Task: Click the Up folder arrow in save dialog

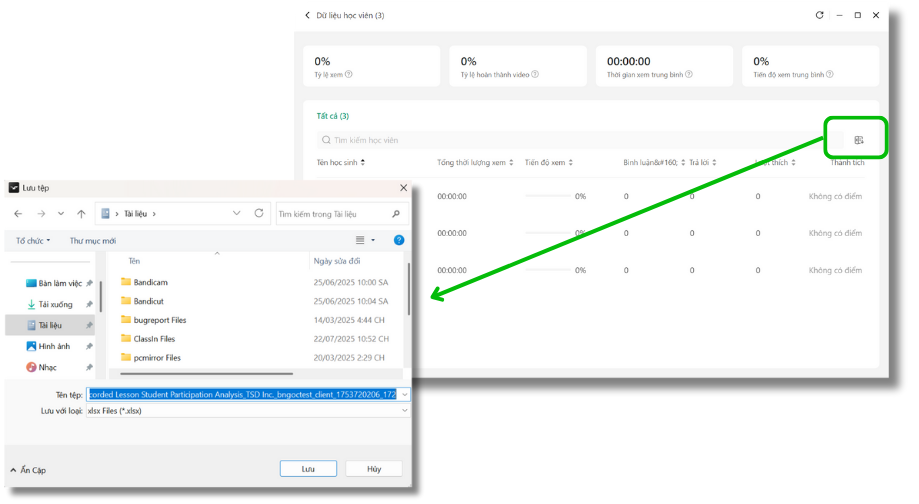Action: tap(81, 214)
